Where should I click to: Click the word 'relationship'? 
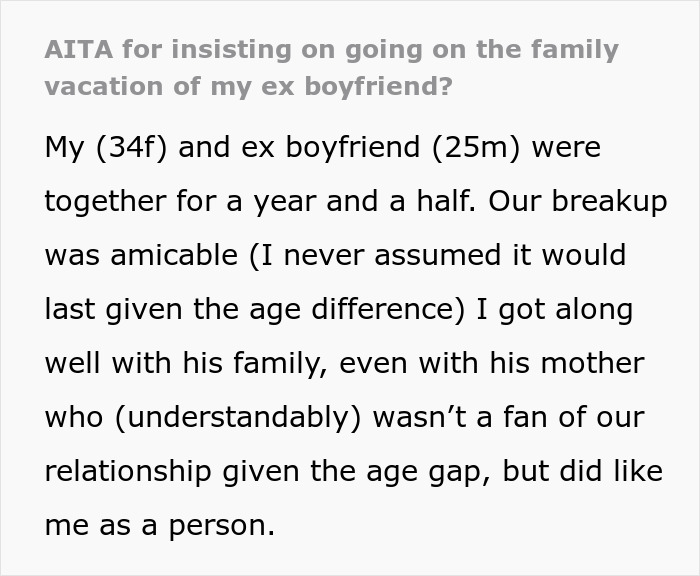[129, 471]
